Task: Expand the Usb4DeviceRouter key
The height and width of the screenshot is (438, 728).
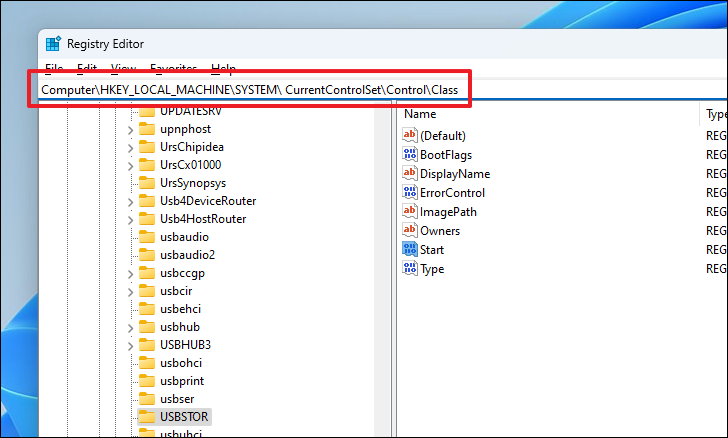Action: 130,203
